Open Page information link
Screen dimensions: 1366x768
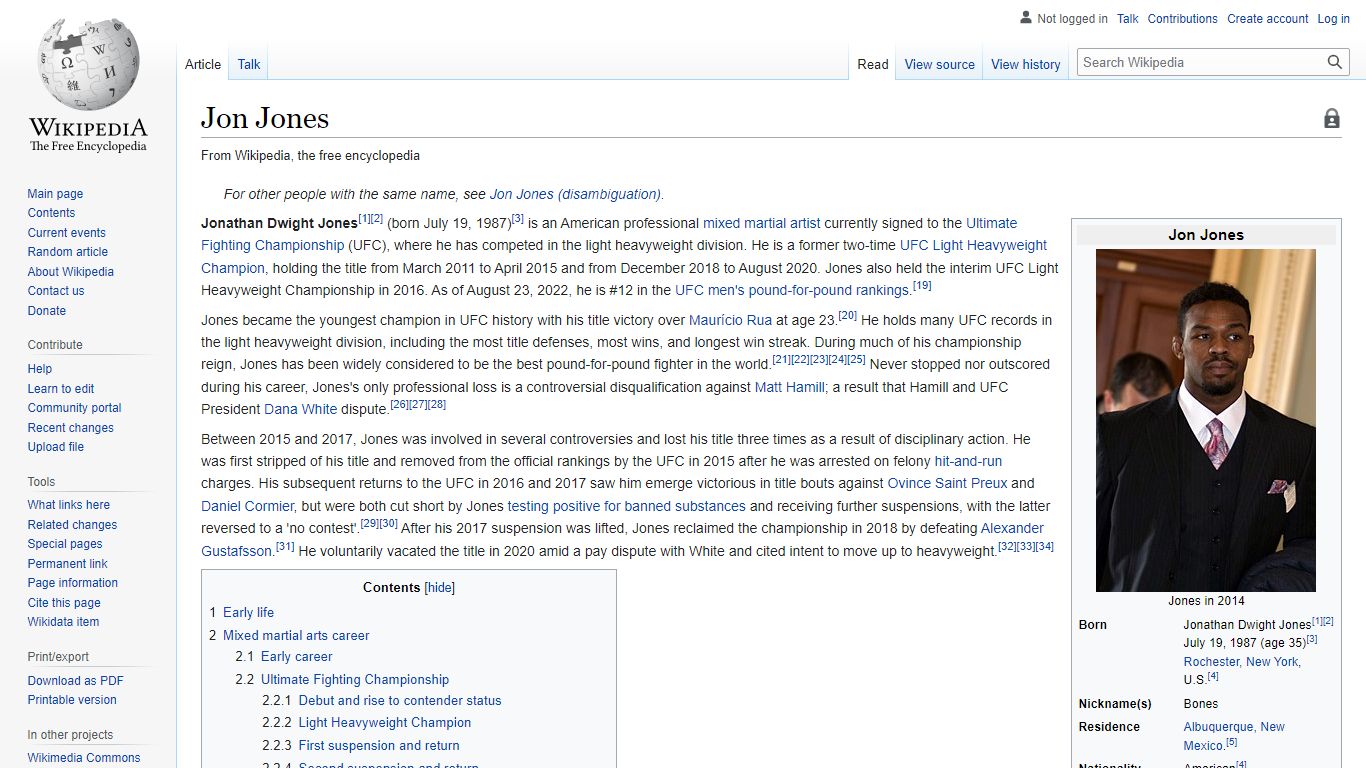pos(73,583)
